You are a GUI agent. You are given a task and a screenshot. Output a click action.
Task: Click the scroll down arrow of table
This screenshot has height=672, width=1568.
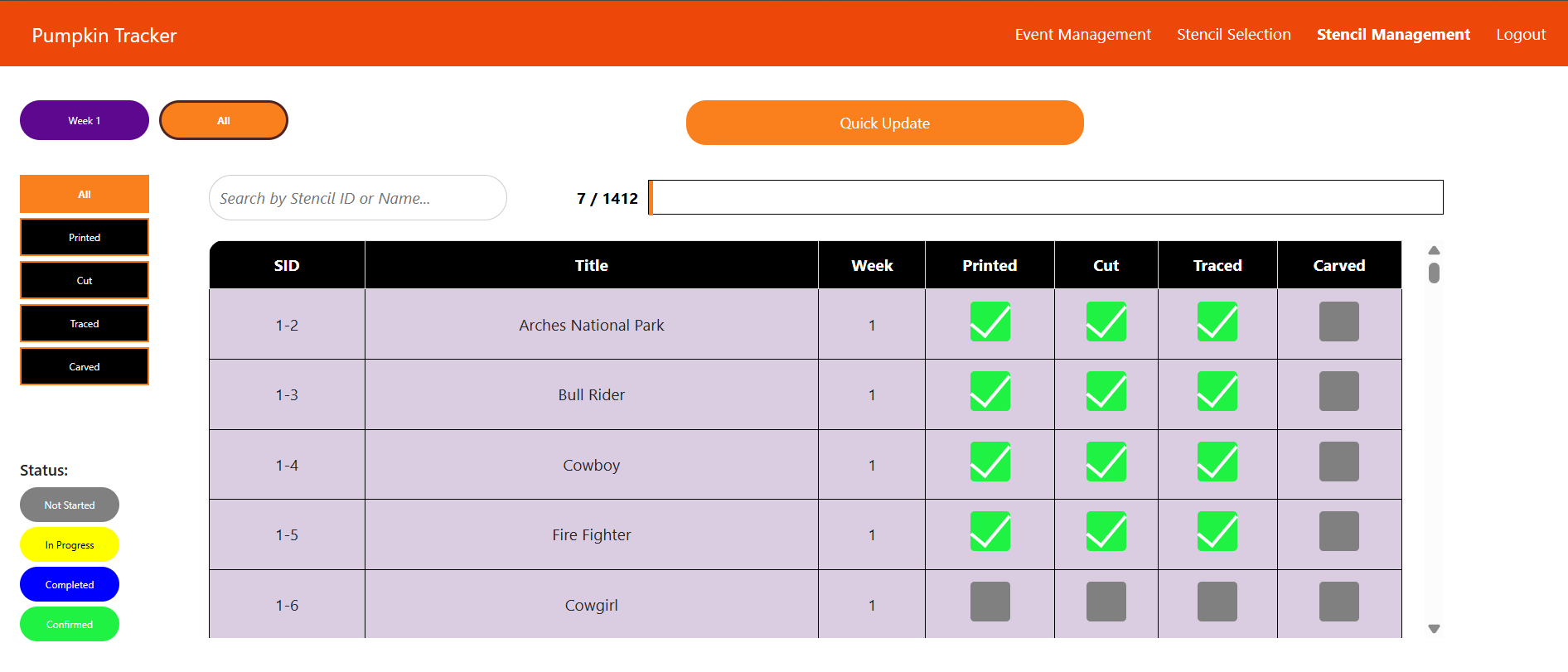pyautogui.click(x=1434, y=629)
